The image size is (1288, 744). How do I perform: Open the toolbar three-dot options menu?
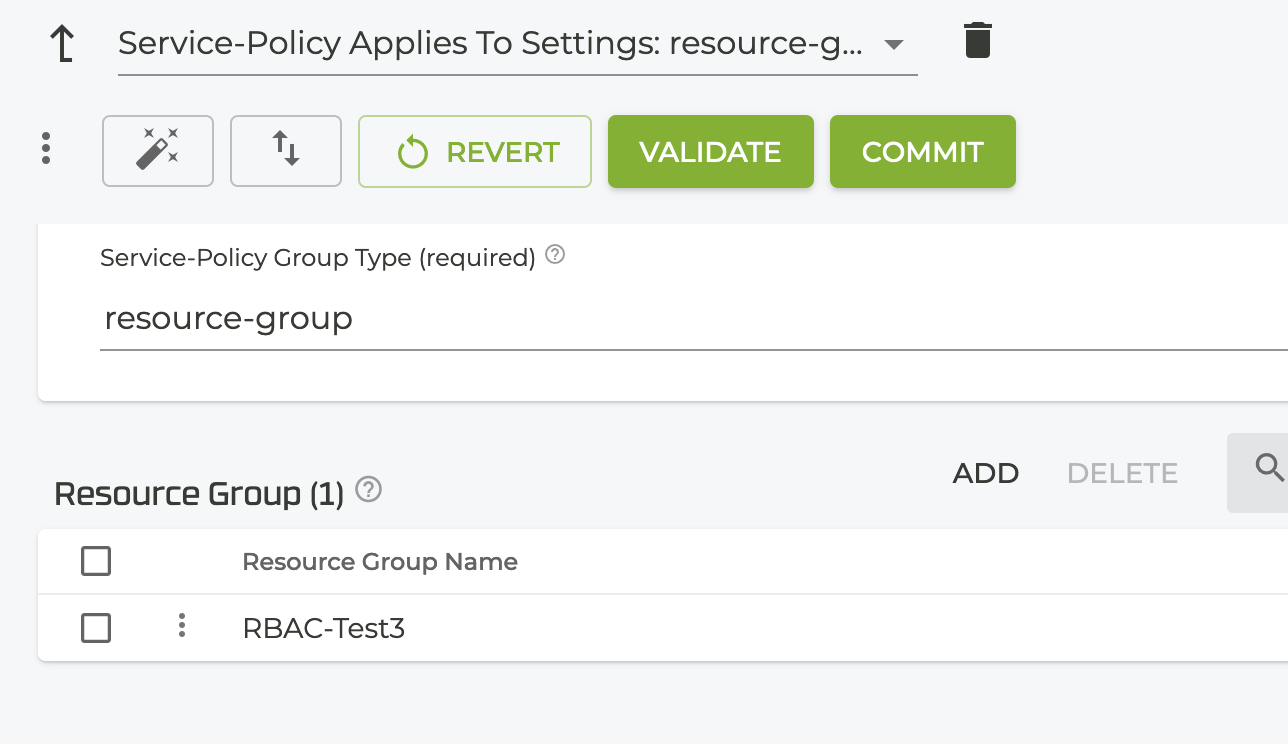point(46,148)
